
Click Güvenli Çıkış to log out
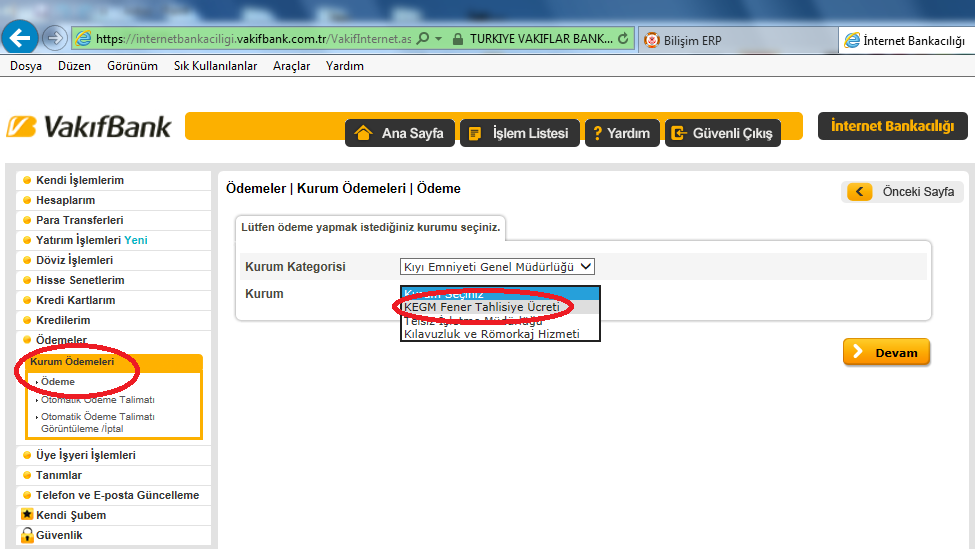pyautogui.click(x=722, y=133)
